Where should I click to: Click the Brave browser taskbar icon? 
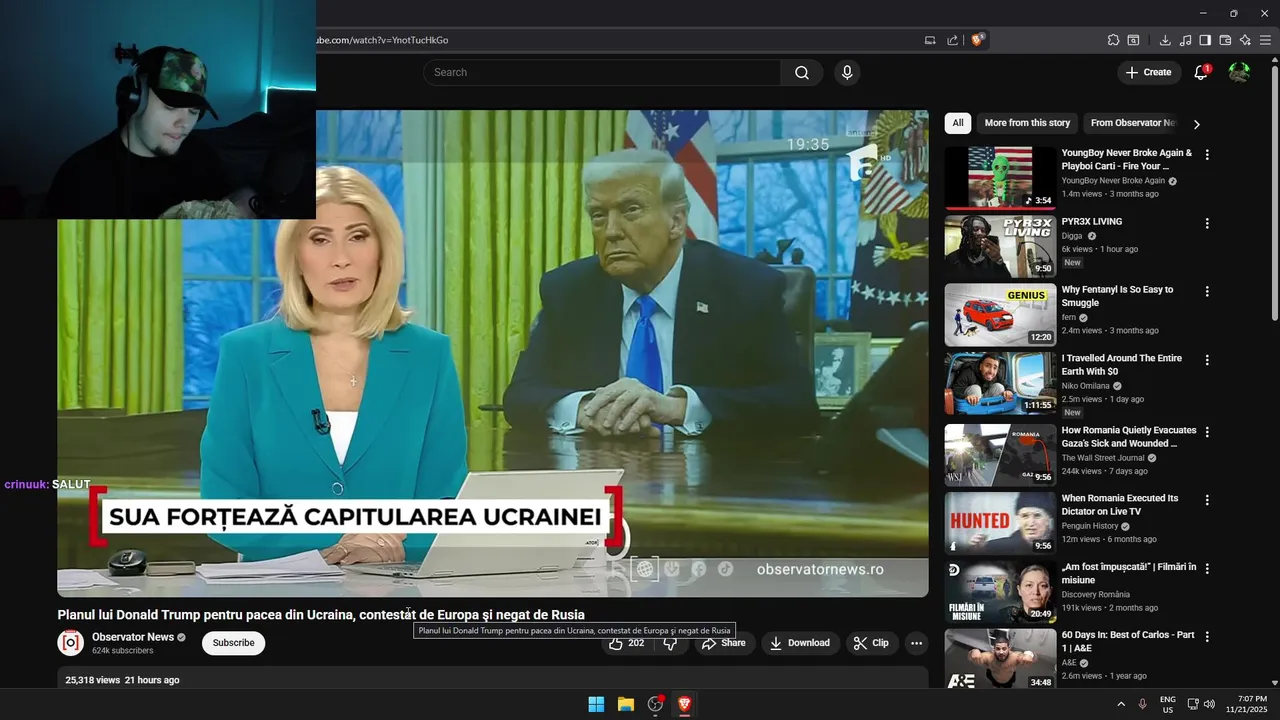tap(685, 704)
